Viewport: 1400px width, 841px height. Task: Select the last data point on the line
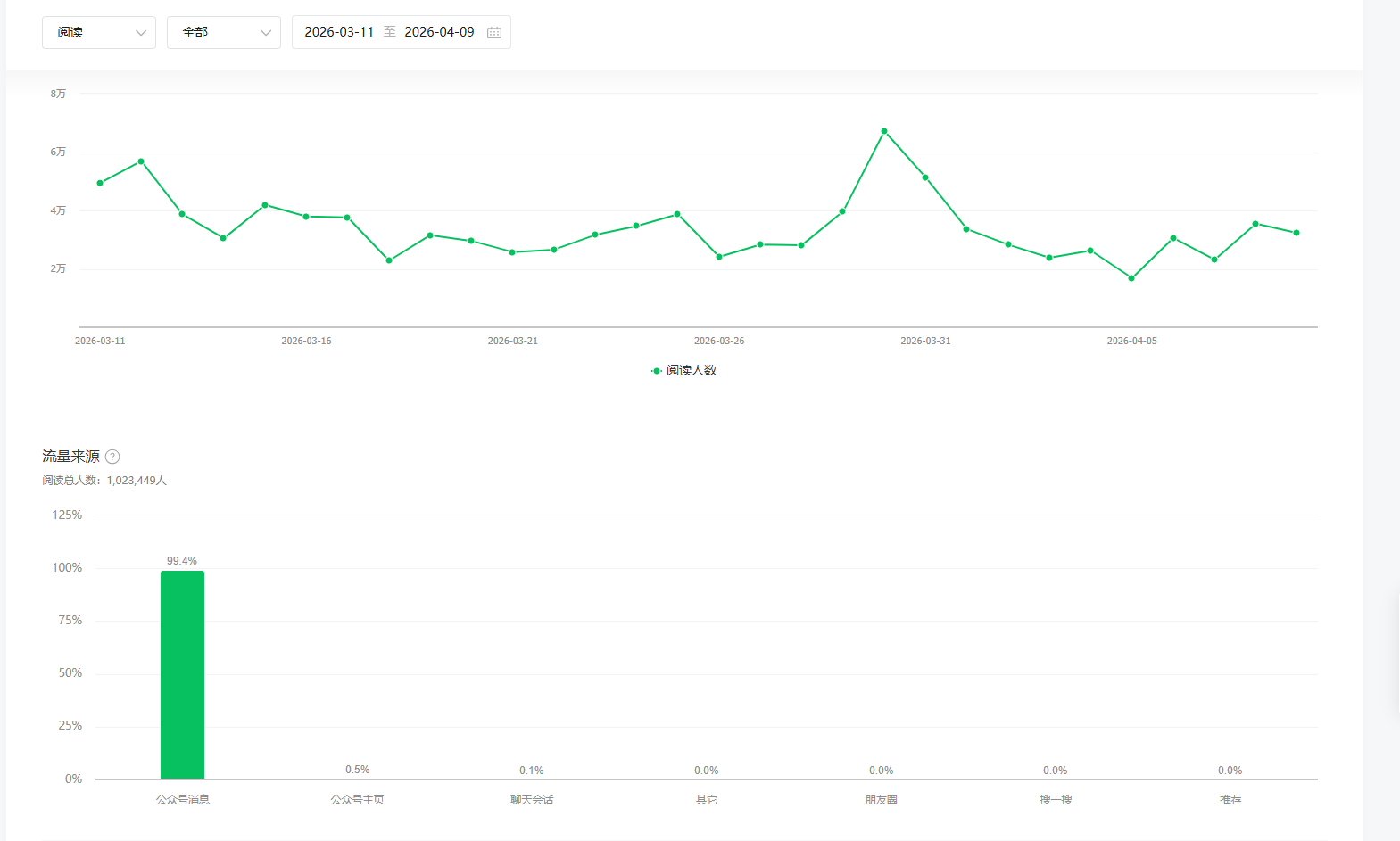click(x=1296, y=233)
